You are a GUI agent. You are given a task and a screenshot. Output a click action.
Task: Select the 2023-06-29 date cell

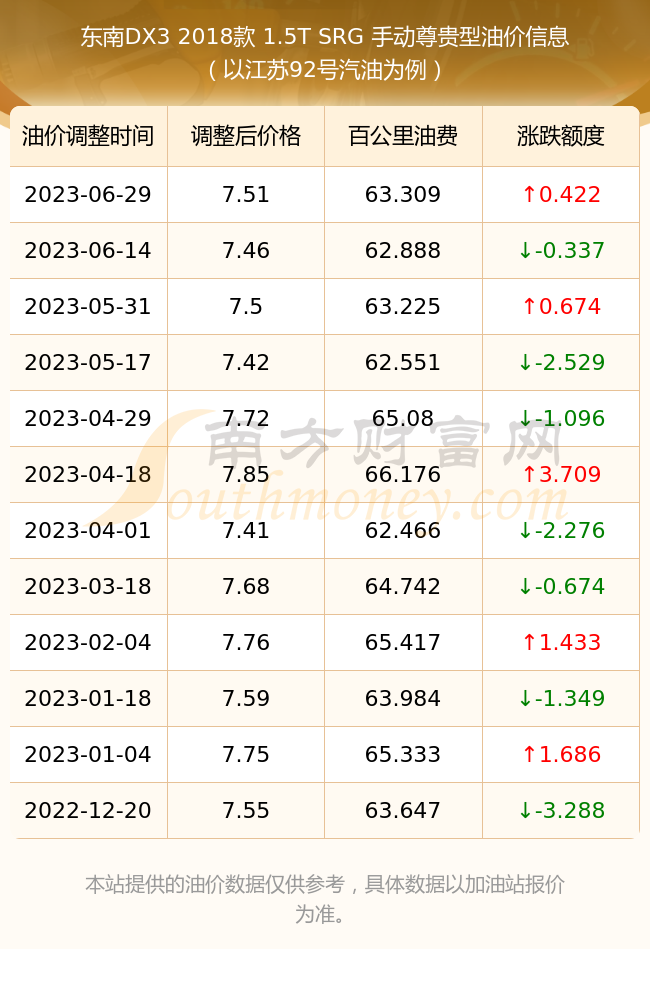[88, 195]
